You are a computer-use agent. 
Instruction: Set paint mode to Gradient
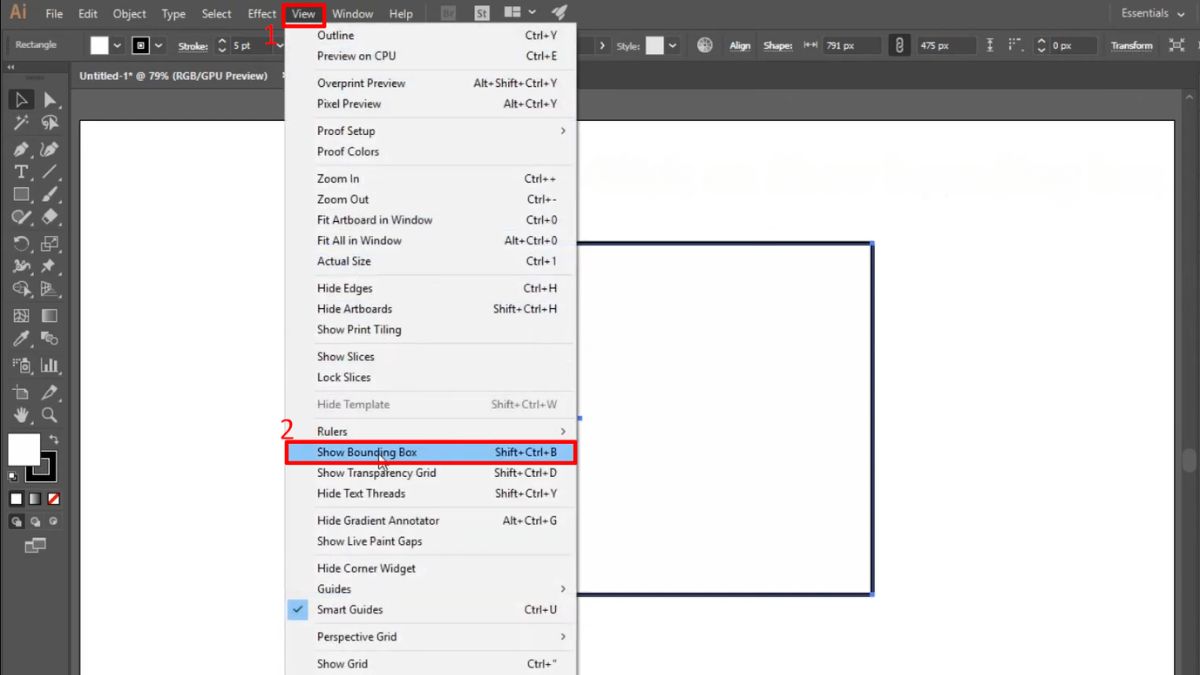pyautogui.click(x=35, y=498)
